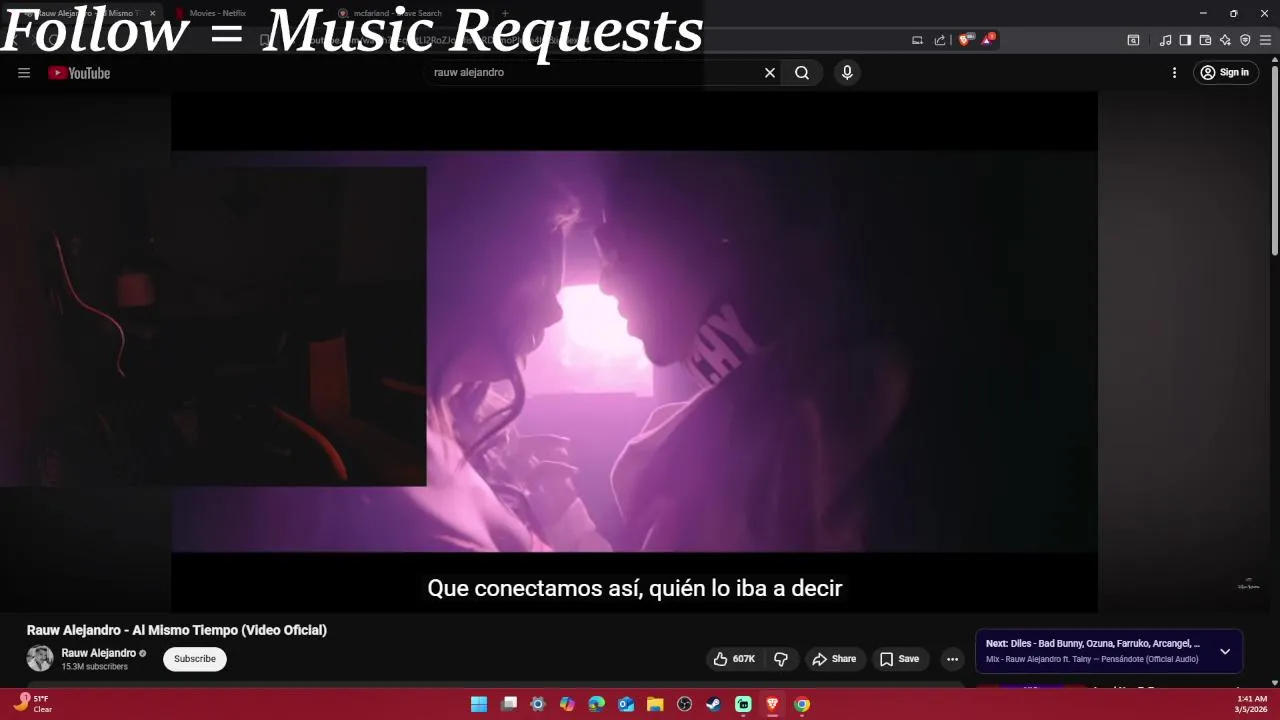The image size is (1280, 720).
Task: Open File Explorer from the taskbar
Action: click(x=655, y=704)
